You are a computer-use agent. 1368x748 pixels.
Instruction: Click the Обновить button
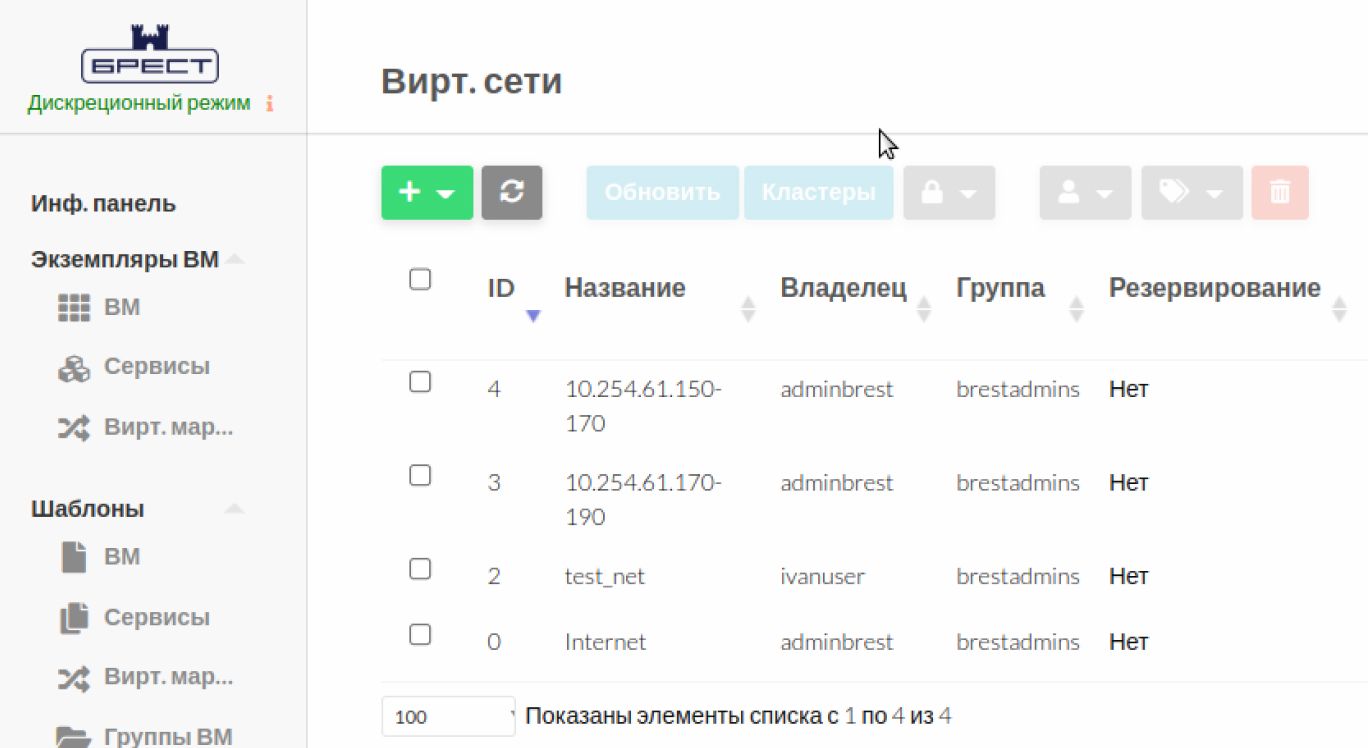coord(662,192)
